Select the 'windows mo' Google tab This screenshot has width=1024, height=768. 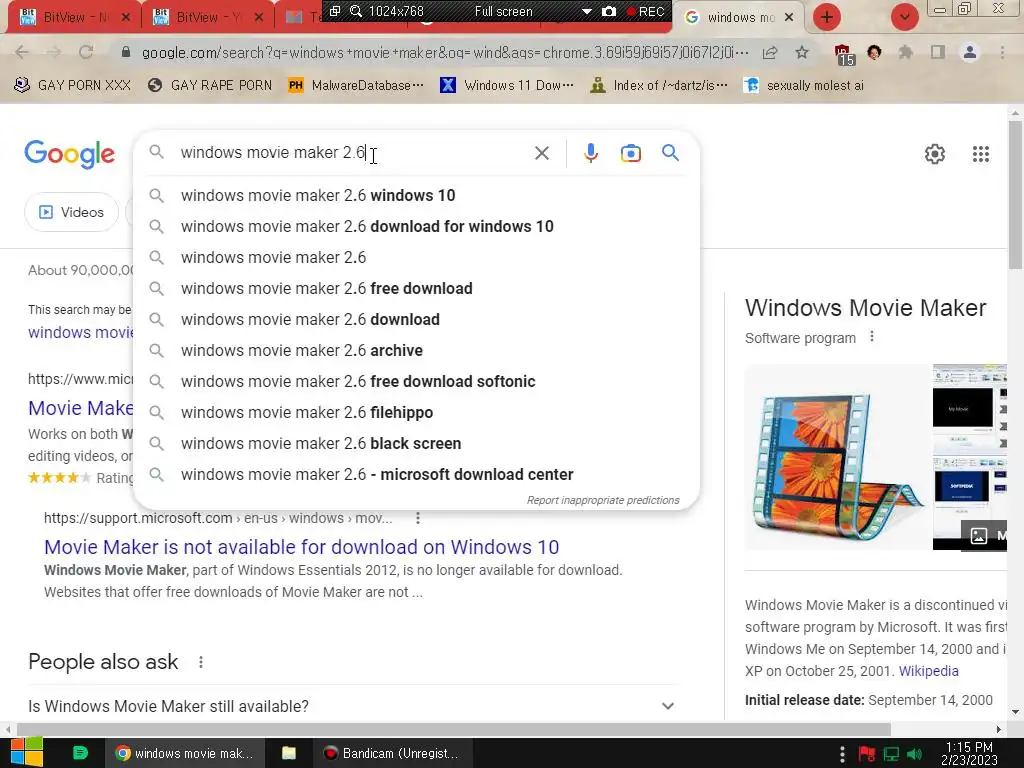pos(740,18)
